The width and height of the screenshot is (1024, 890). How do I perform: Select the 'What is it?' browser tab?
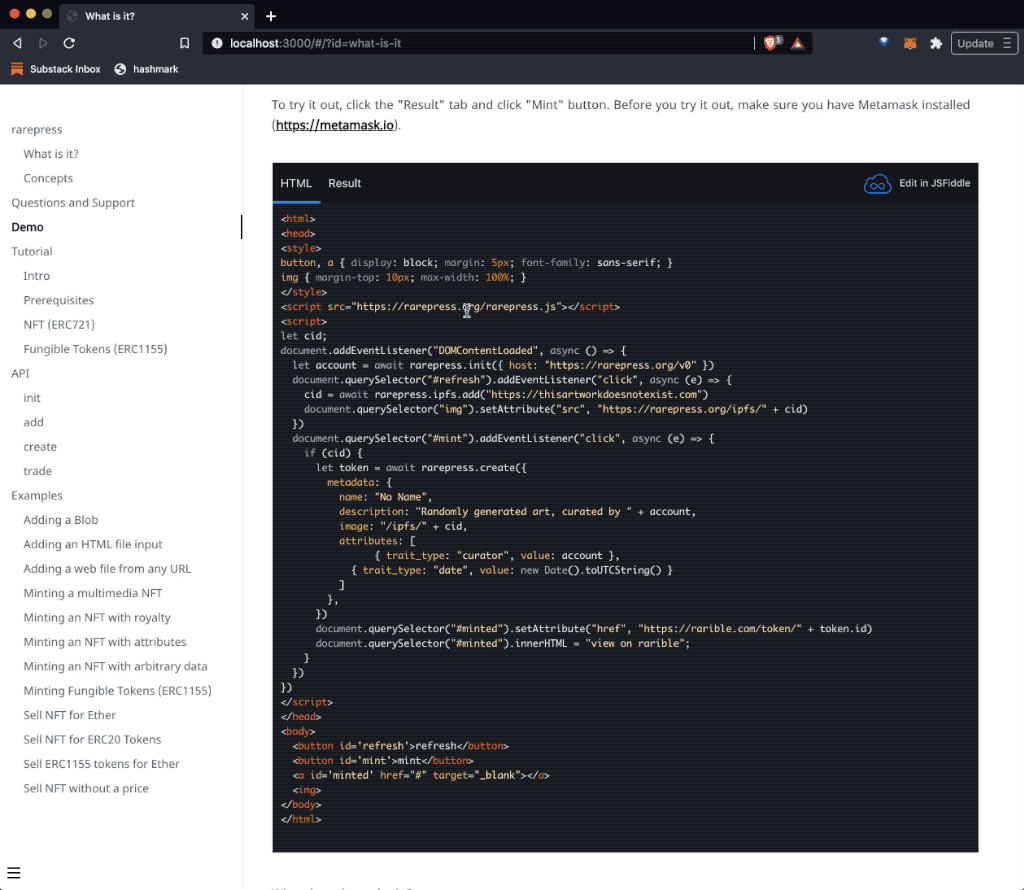[157, 16]
